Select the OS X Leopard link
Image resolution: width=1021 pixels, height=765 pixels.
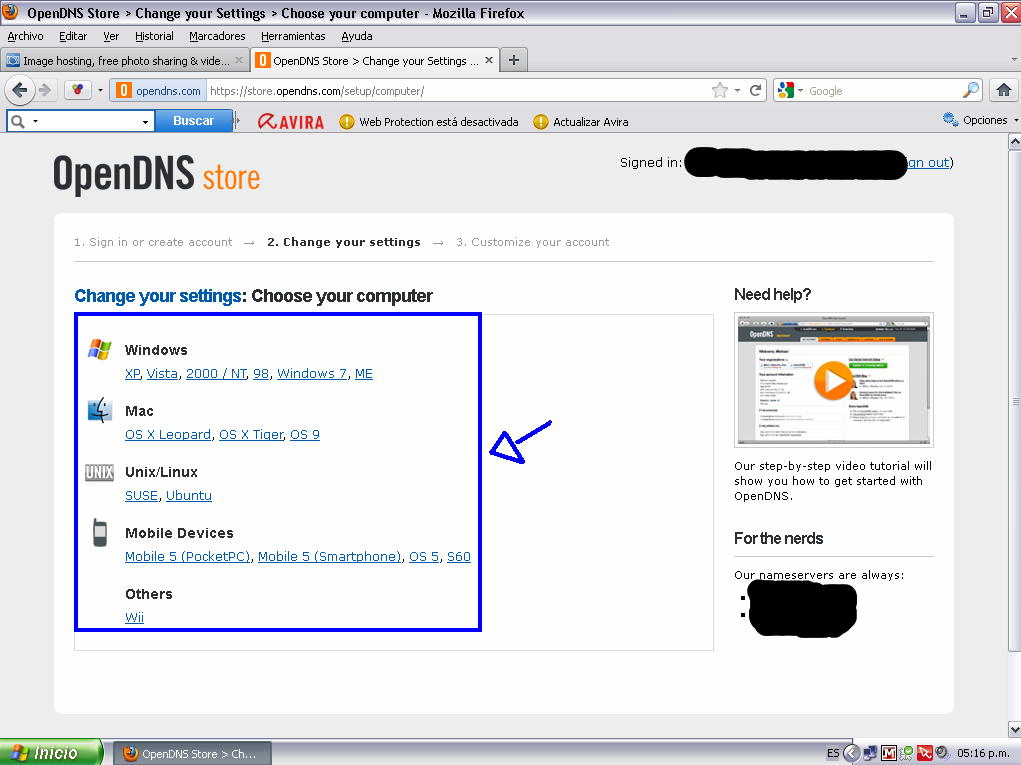click(x=168, y=435)
